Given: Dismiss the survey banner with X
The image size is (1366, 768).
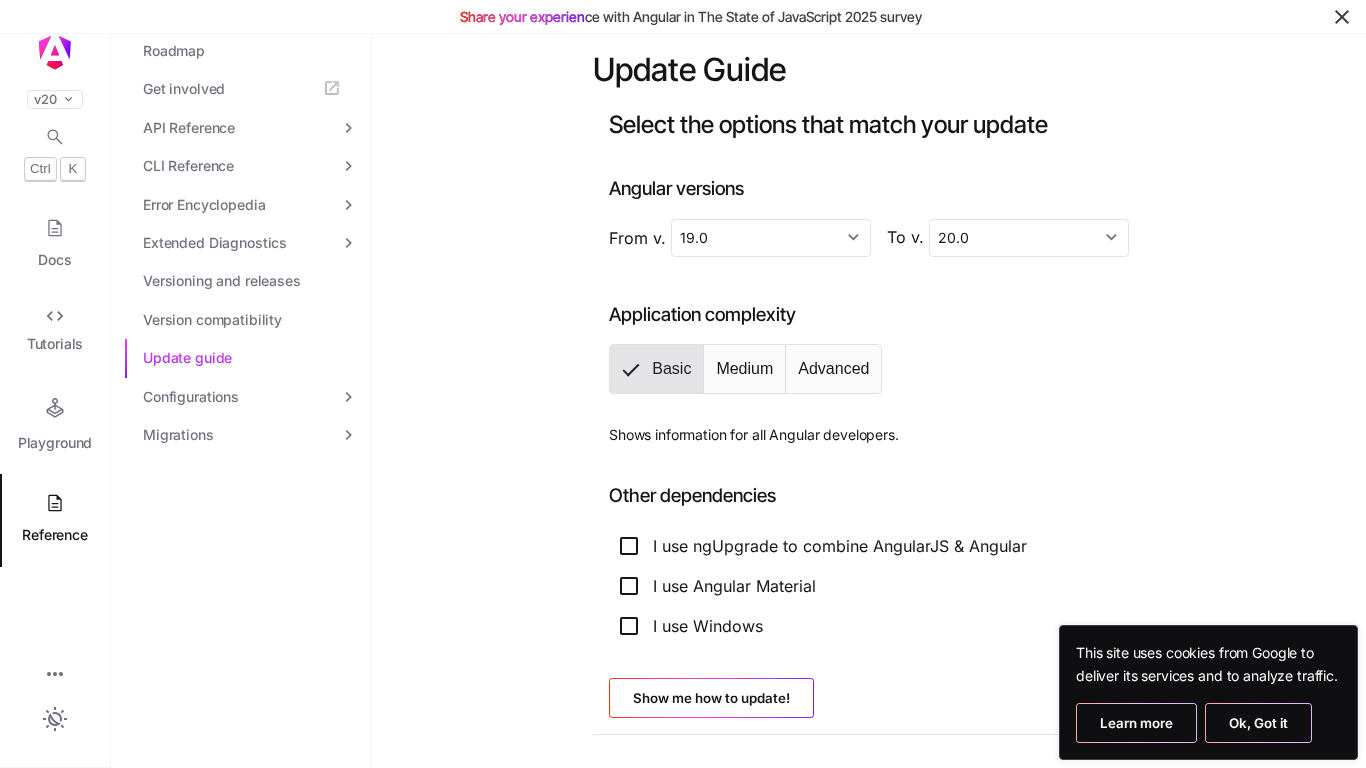Looking at the screenshot, I should pos(1342,17).
